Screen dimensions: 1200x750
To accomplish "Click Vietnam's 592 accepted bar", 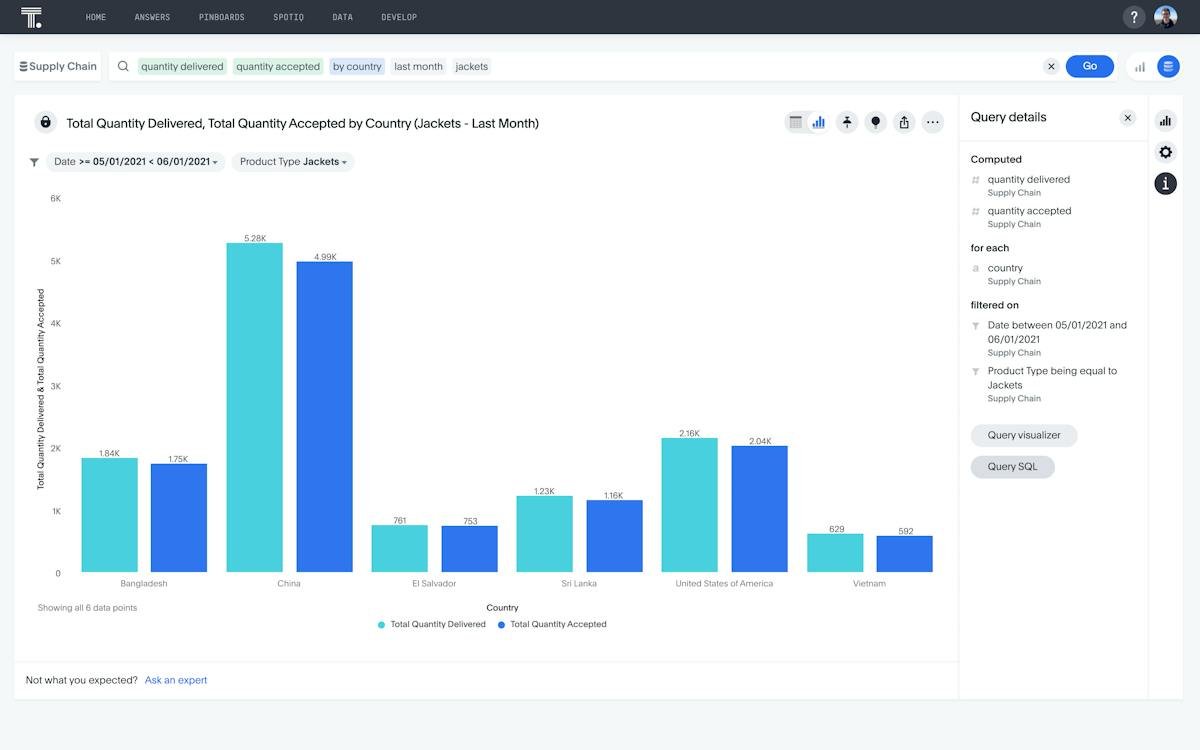I will (905, 554).
